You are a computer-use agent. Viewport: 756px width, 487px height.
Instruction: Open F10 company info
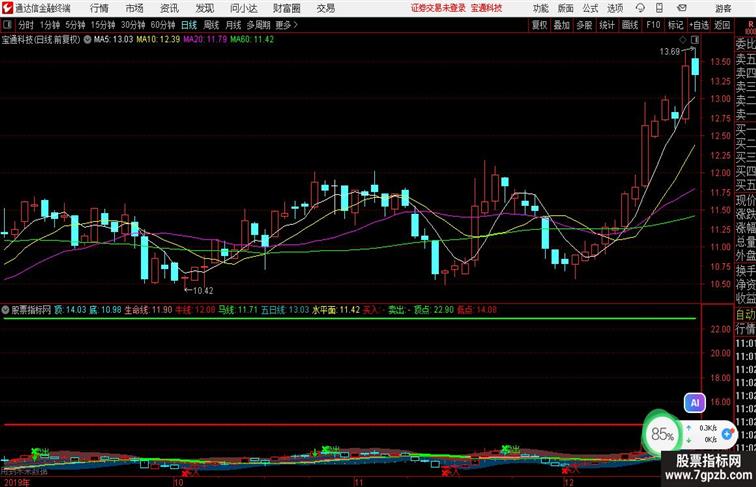coord(653,25)
